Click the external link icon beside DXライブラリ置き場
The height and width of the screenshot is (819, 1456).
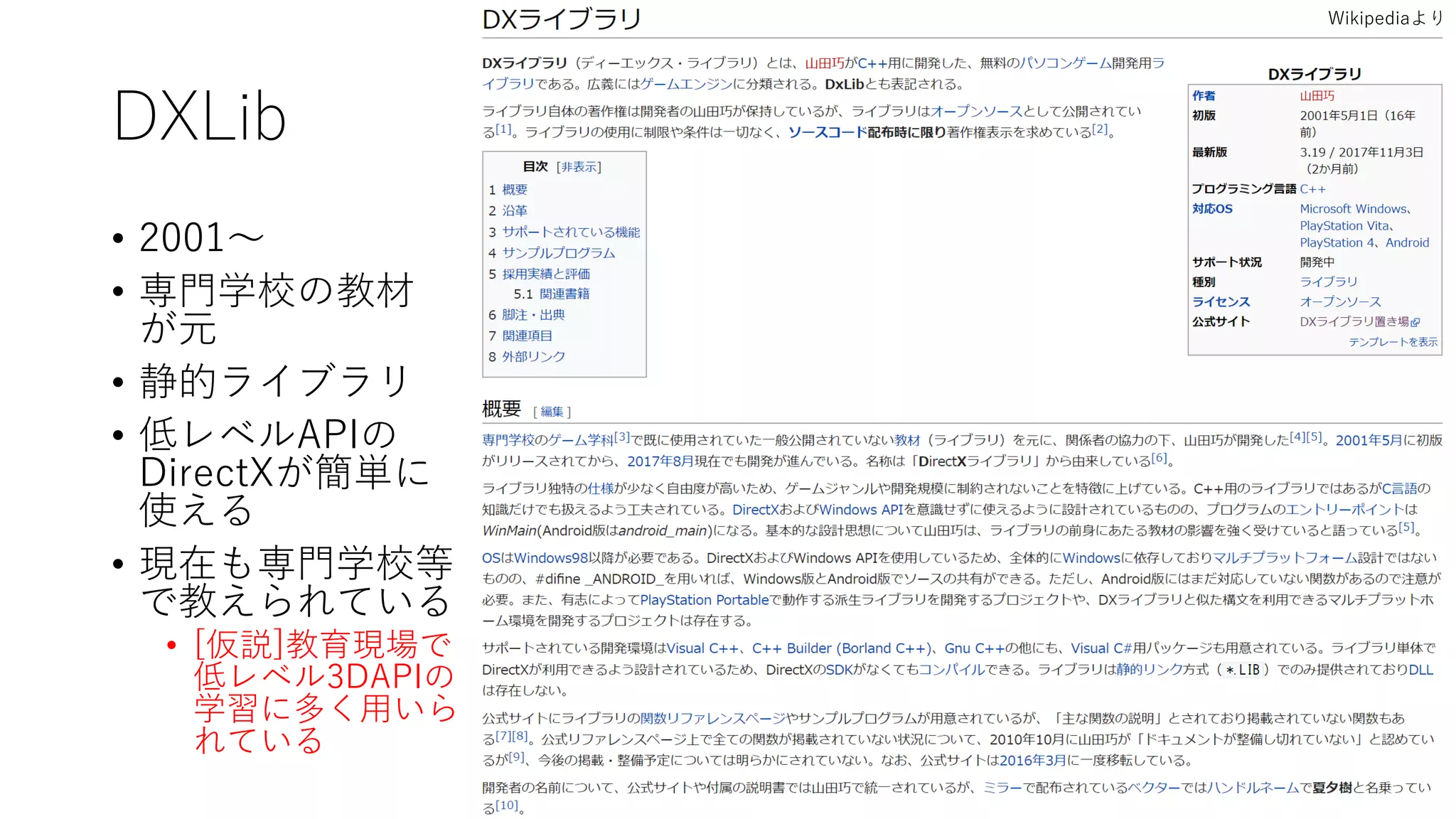tap(1415, 323)
